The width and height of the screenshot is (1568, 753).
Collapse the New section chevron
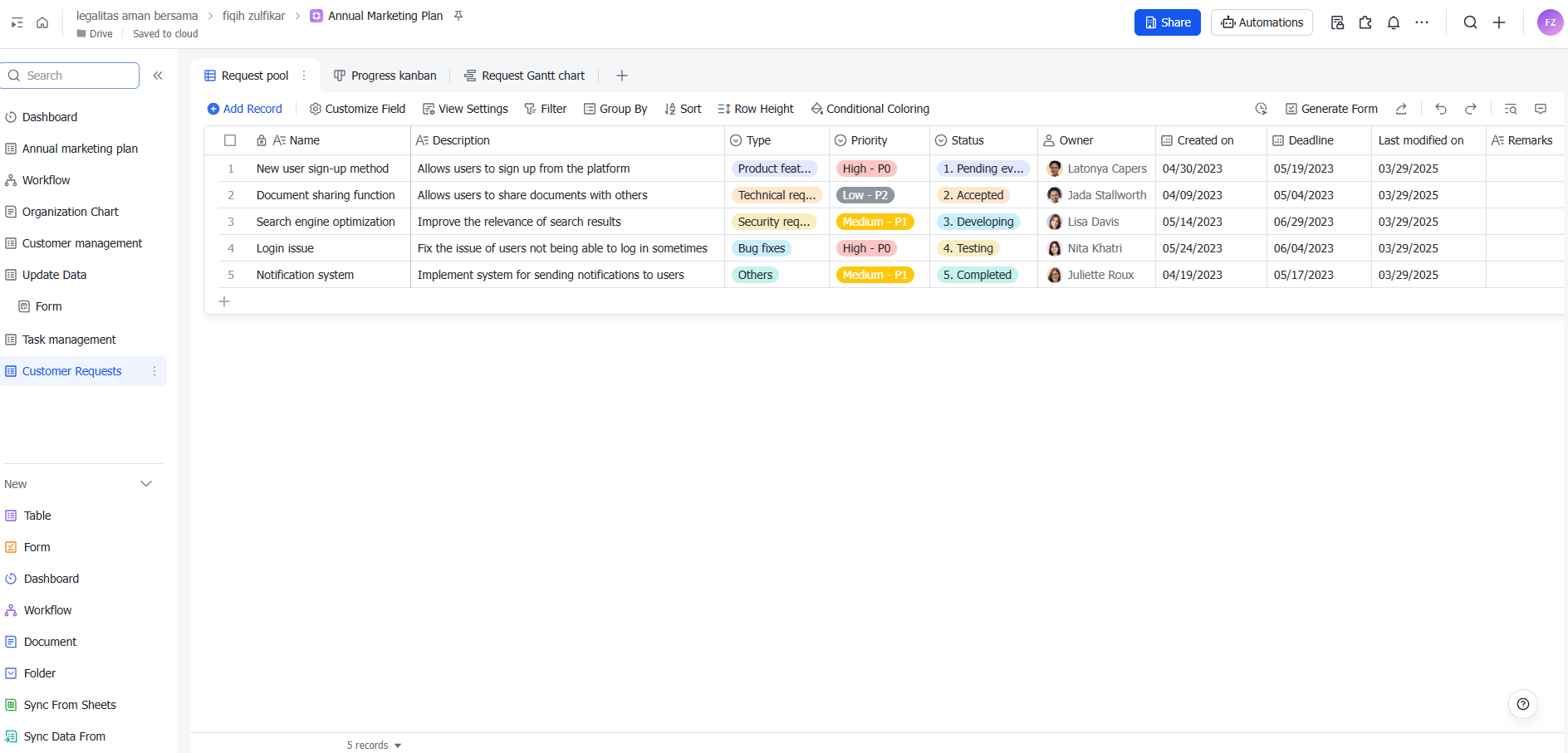(x=146, y=484)
